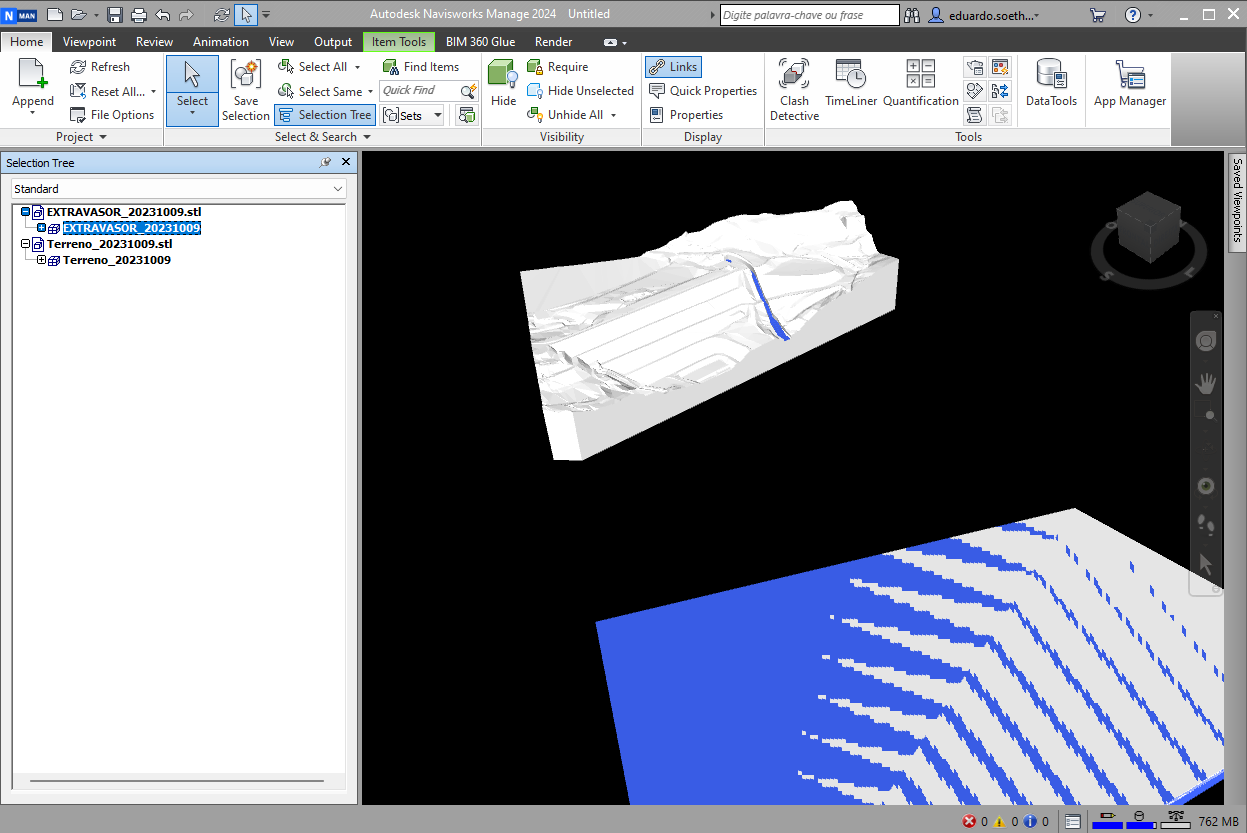Open DataTools
Screen dimensions: 1247x833
[x=1050, y=84]
